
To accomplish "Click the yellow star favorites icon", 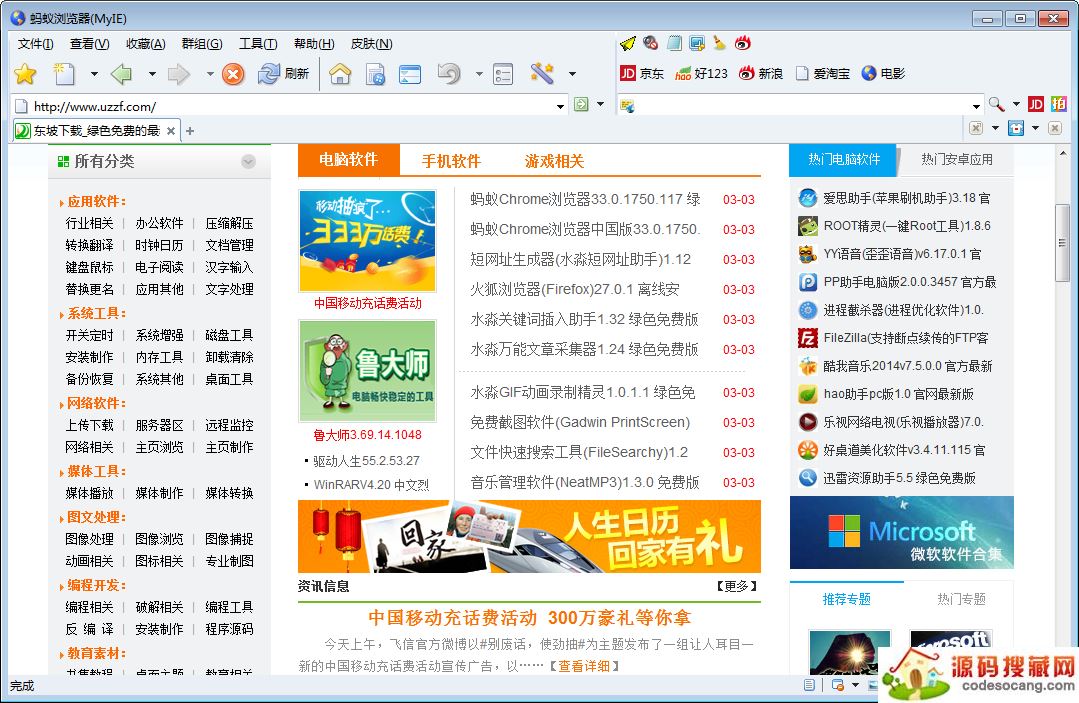I will 25,73.
